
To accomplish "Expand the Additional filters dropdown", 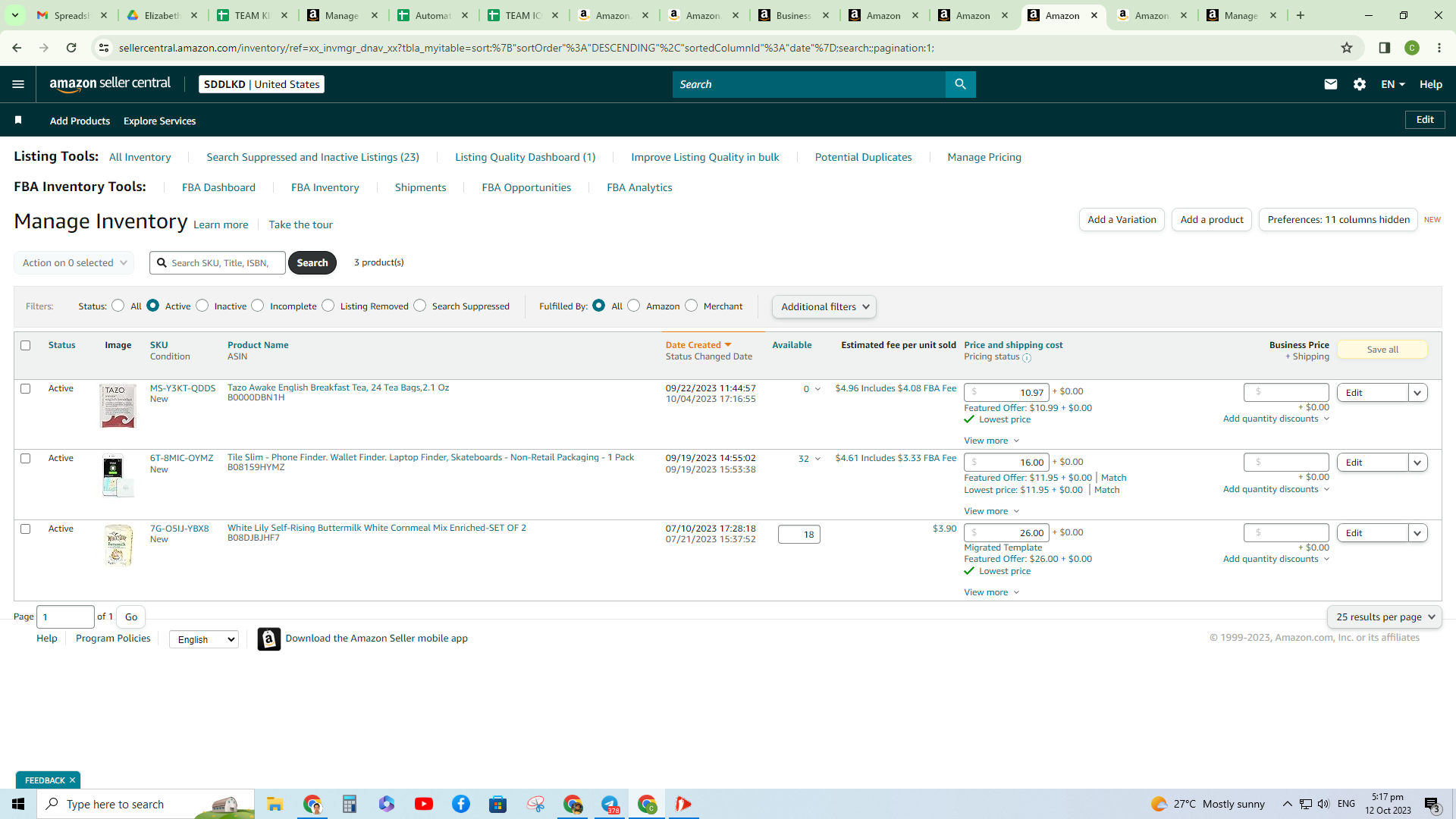I will pos(824,307).
